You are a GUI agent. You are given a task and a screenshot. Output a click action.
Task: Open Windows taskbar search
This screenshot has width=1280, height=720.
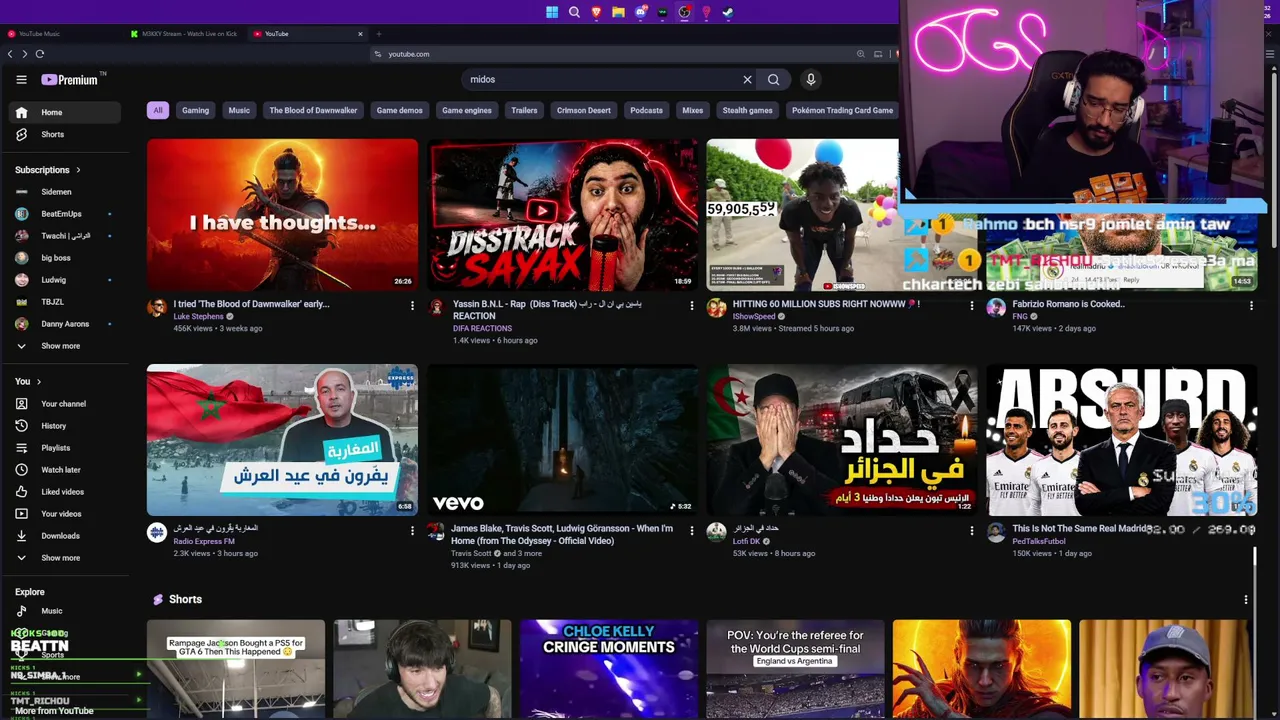tap(574, 12)
